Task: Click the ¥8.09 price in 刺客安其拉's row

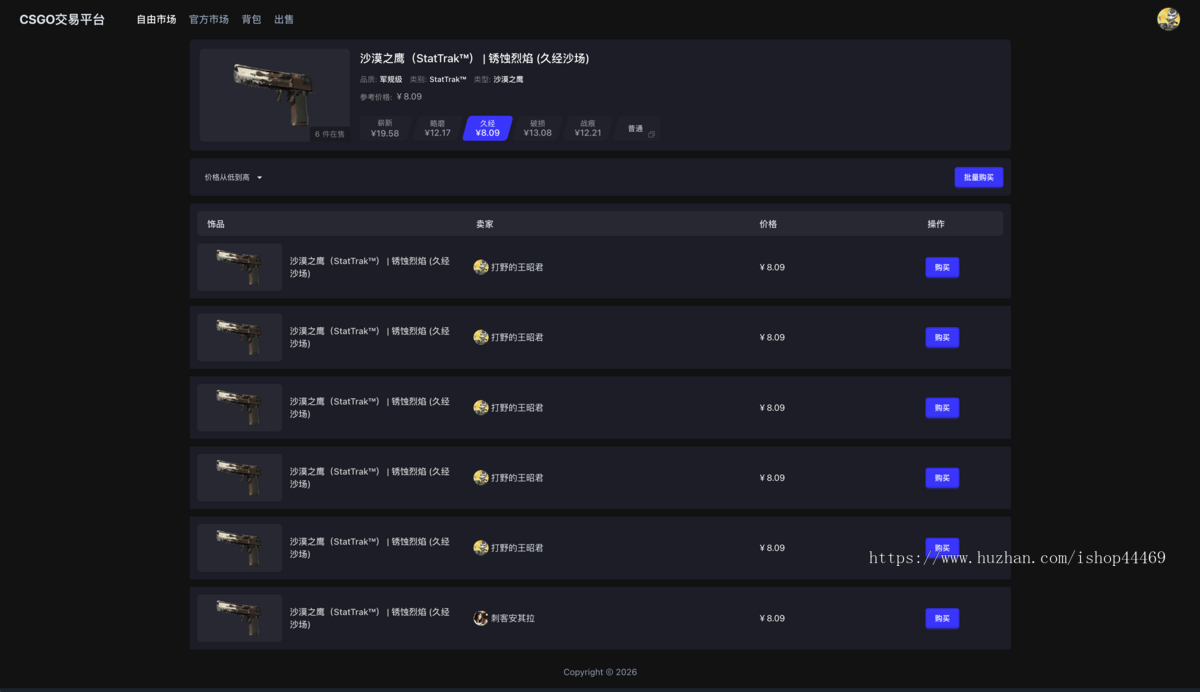Action: click(772, 618)
